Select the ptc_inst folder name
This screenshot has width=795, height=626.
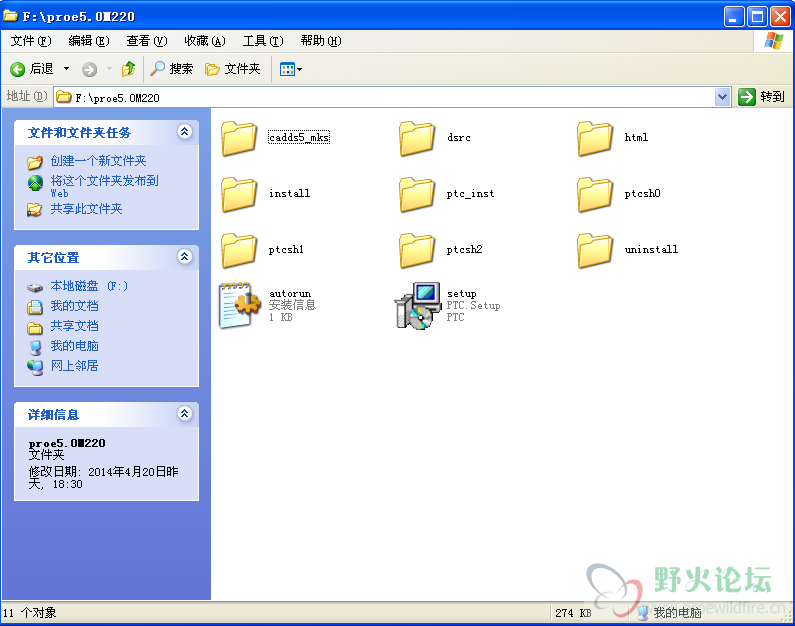tap(470, 194)
